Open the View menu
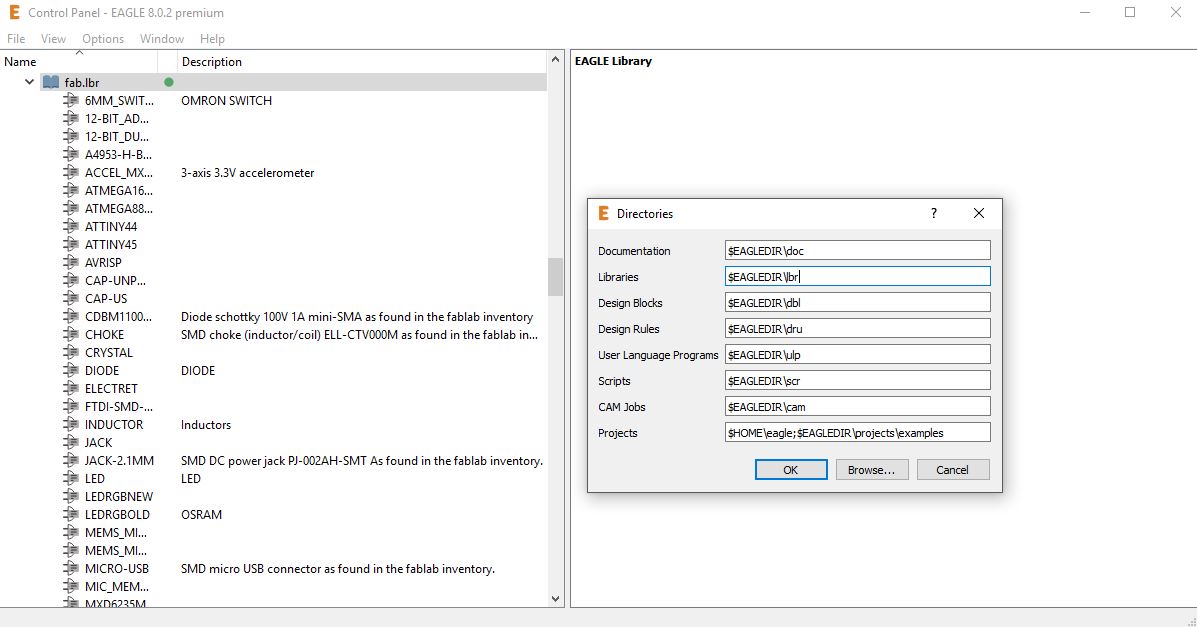 pyautogui.click(x=53, y=38)
